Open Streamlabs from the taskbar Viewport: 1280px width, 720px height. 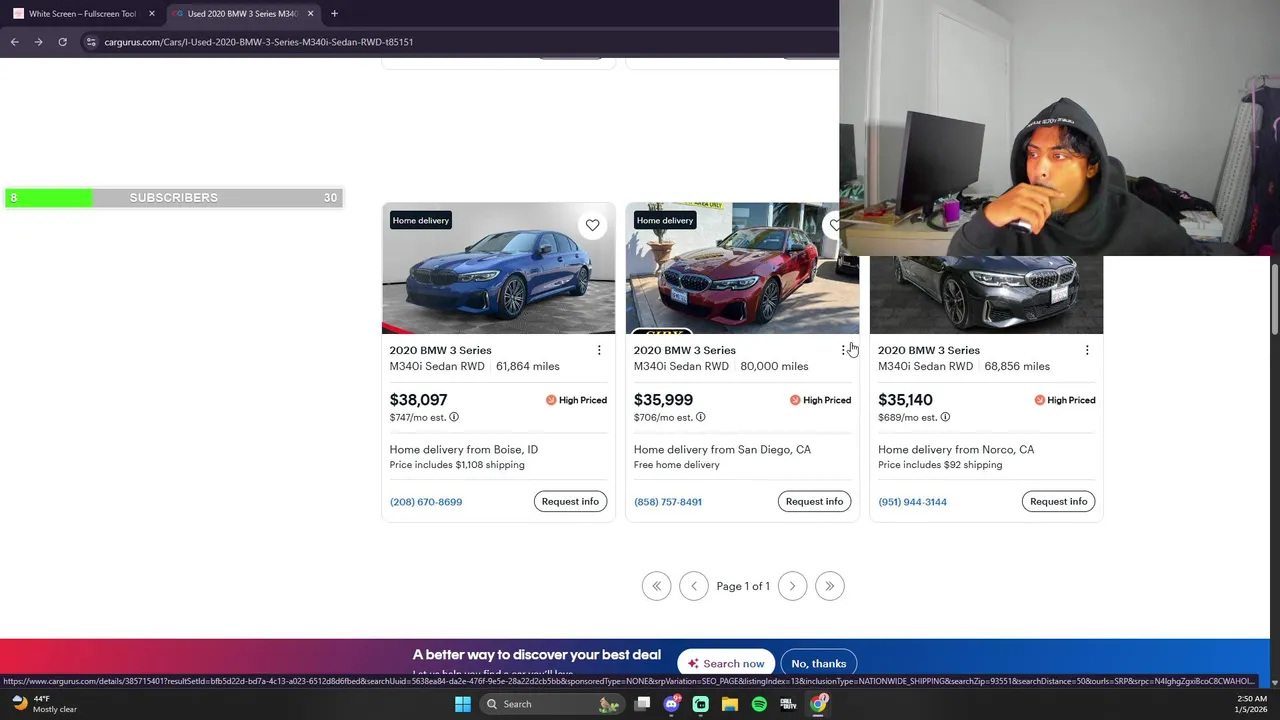(x=701, y=704)
